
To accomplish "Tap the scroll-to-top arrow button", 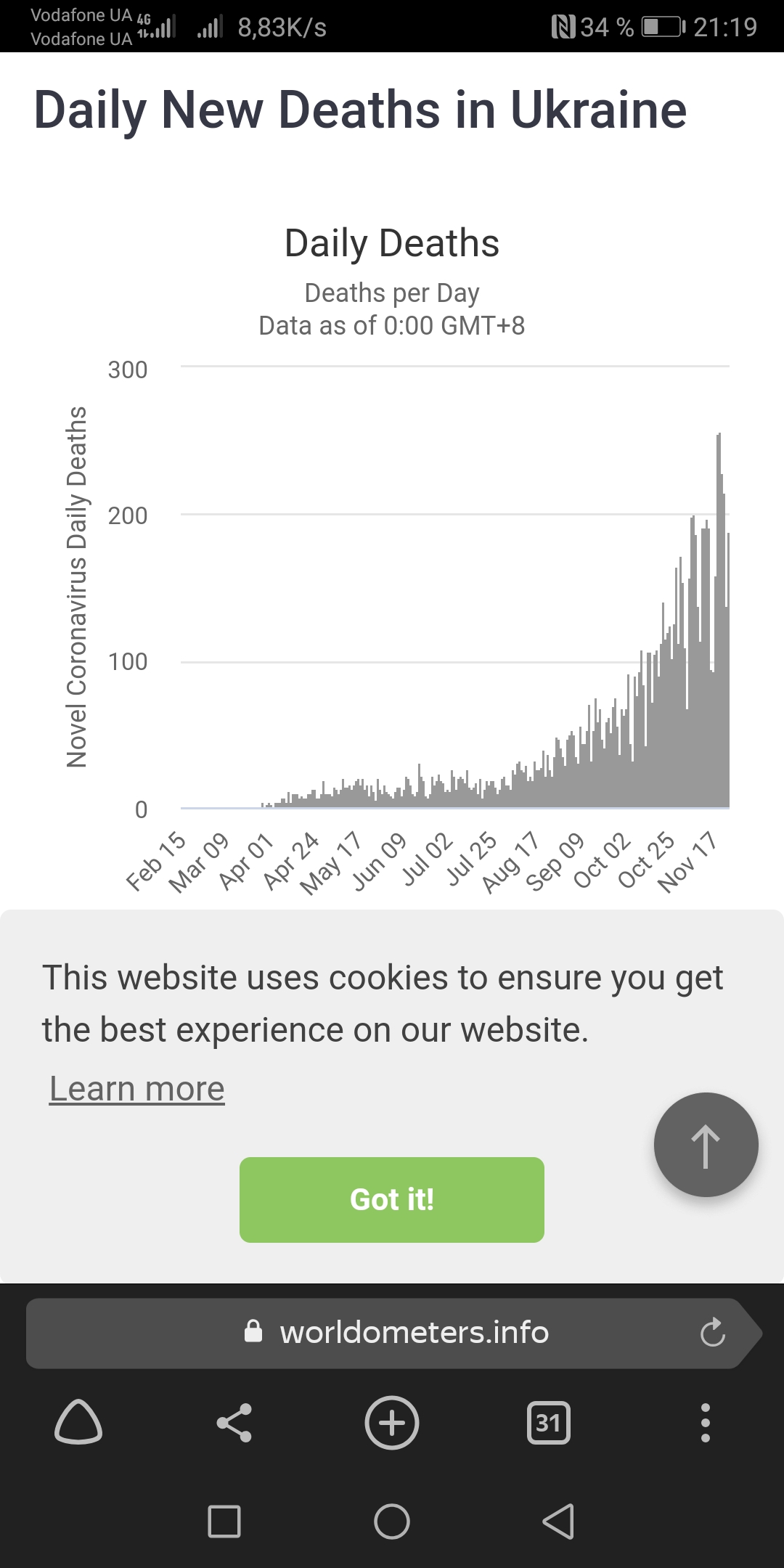I will coord(706,1145).
